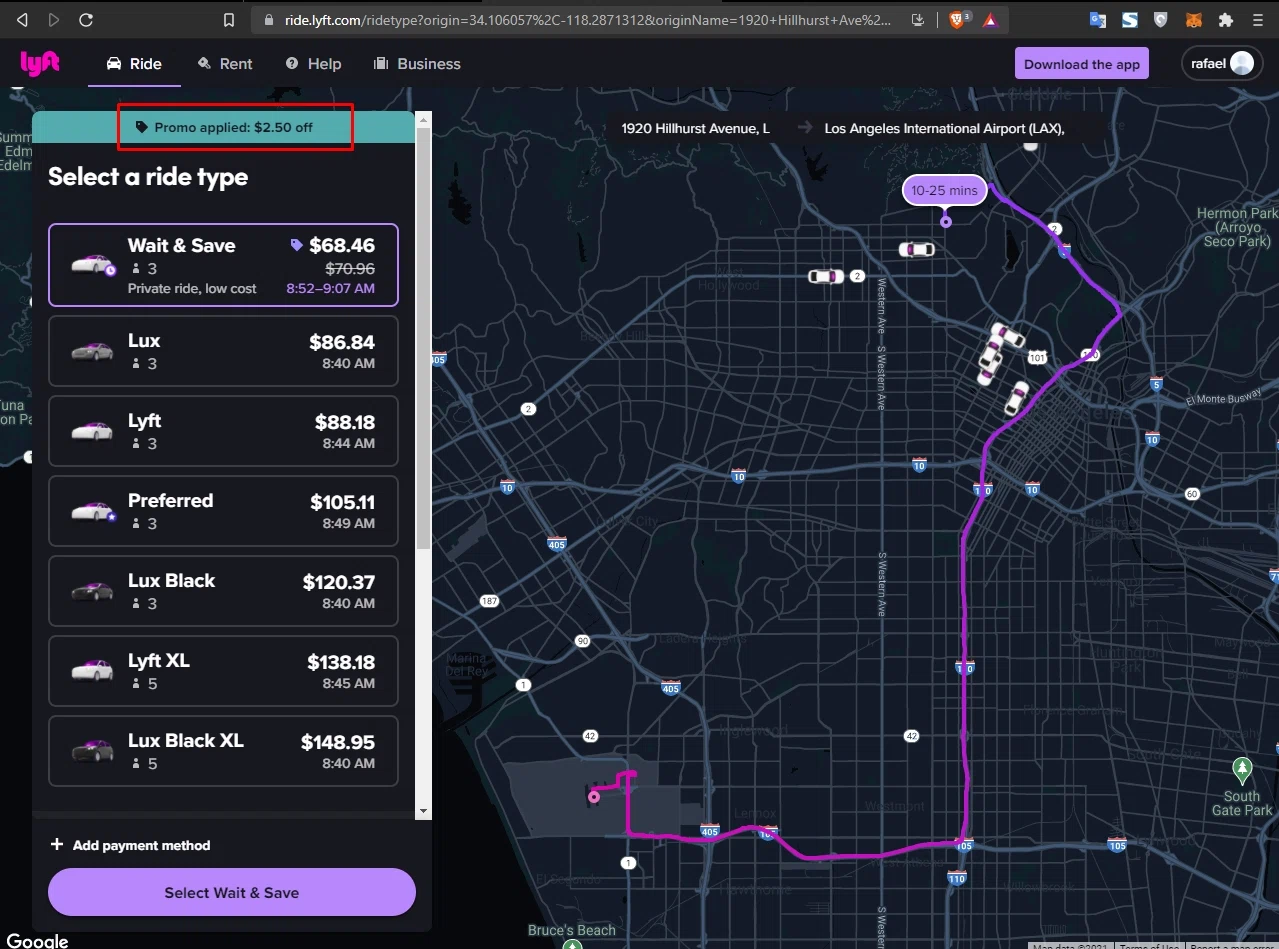Open the Ride tab

coord(134,64)
